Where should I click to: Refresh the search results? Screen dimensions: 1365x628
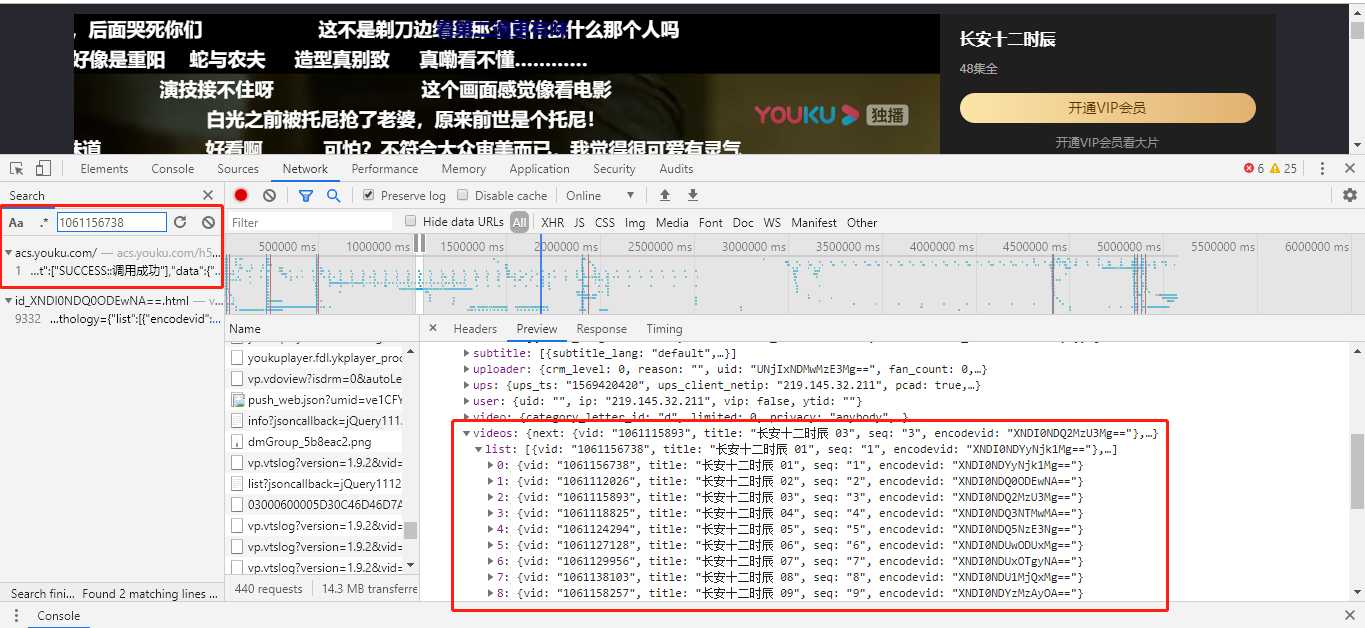(180, 222)
